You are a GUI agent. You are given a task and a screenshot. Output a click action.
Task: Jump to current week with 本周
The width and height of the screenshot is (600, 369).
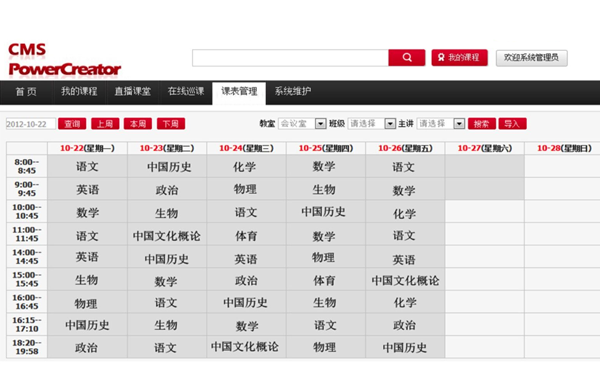[x=138, y=124]
